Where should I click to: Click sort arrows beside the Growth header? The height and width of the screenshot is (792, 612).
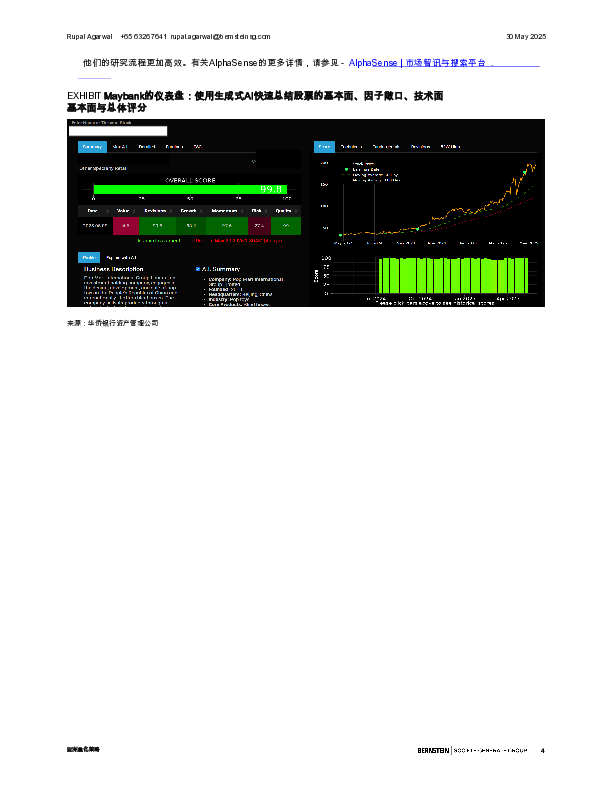click(201, 211)
